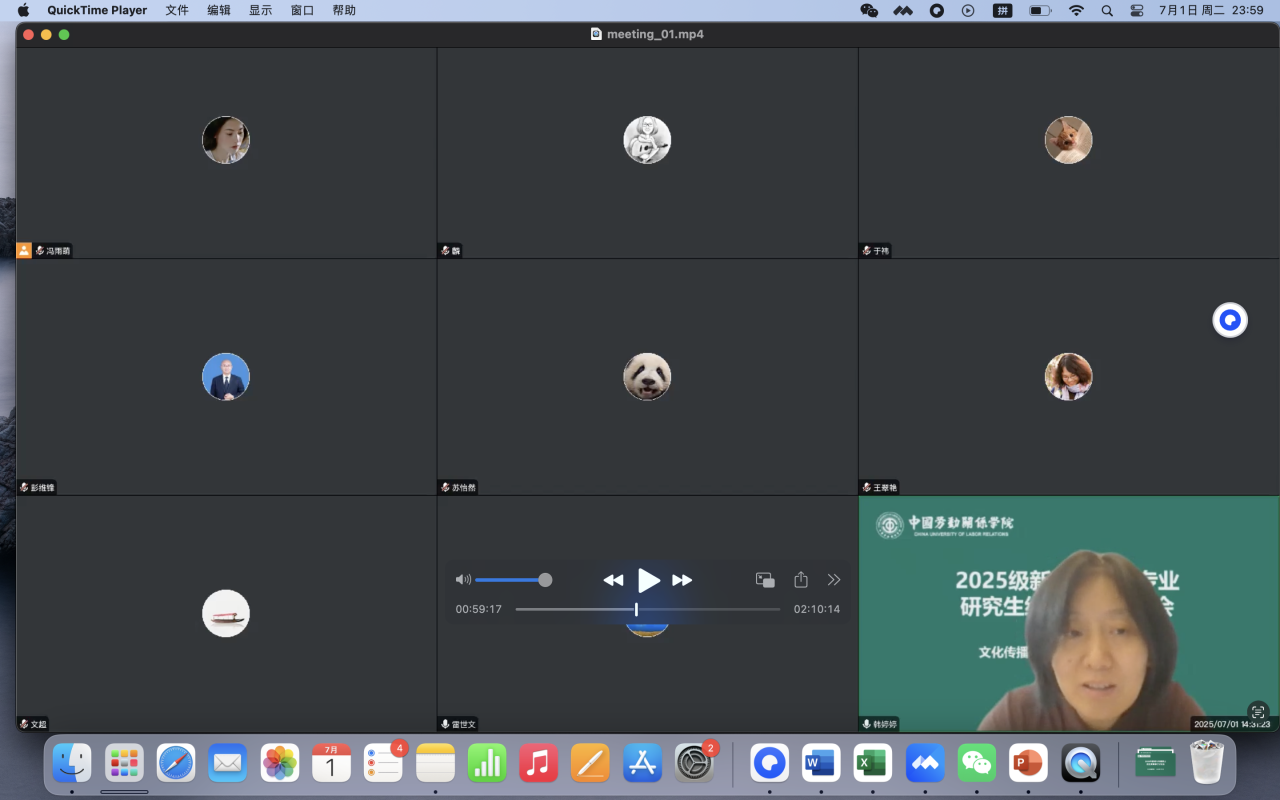Expand more options with double chevron icon
The height and width of the screenshot is (800, 1280).
tap(834, 580)
